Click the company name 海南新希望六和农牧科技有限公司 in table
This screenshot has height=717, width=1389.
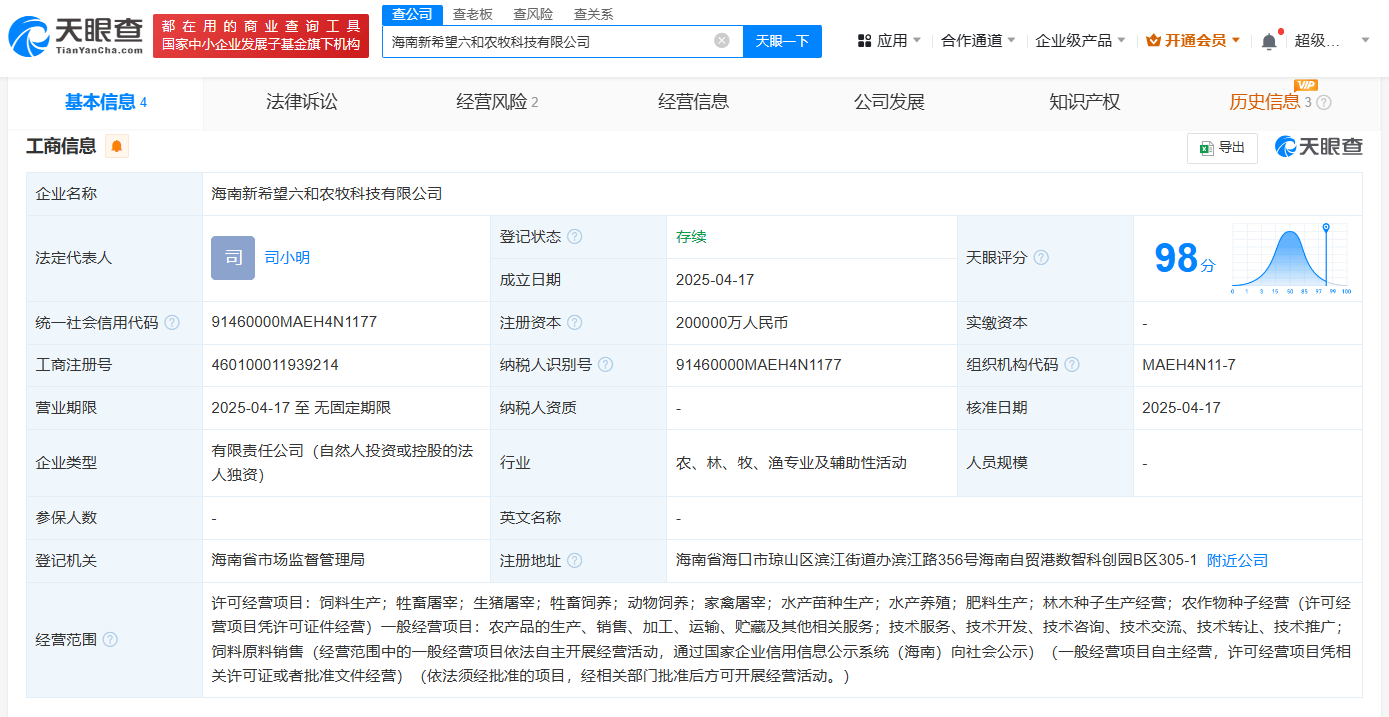(327, 194)
